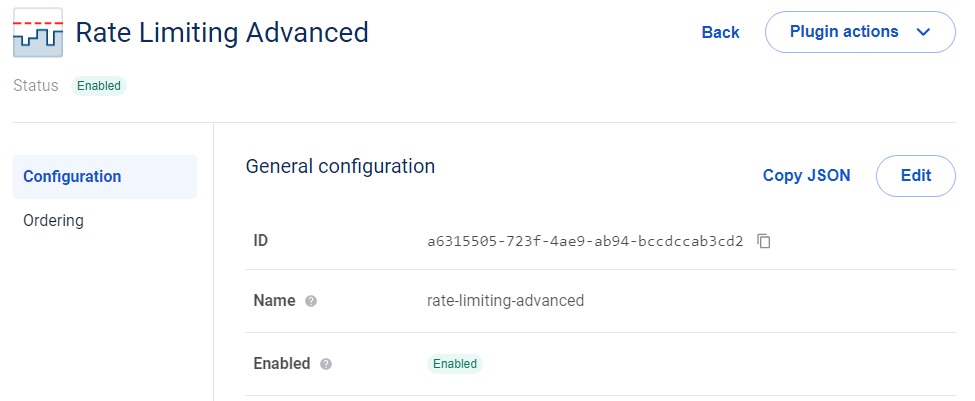Open the Plugin actions dropdown
Screen dimensions: 975x401
[860, 32]
